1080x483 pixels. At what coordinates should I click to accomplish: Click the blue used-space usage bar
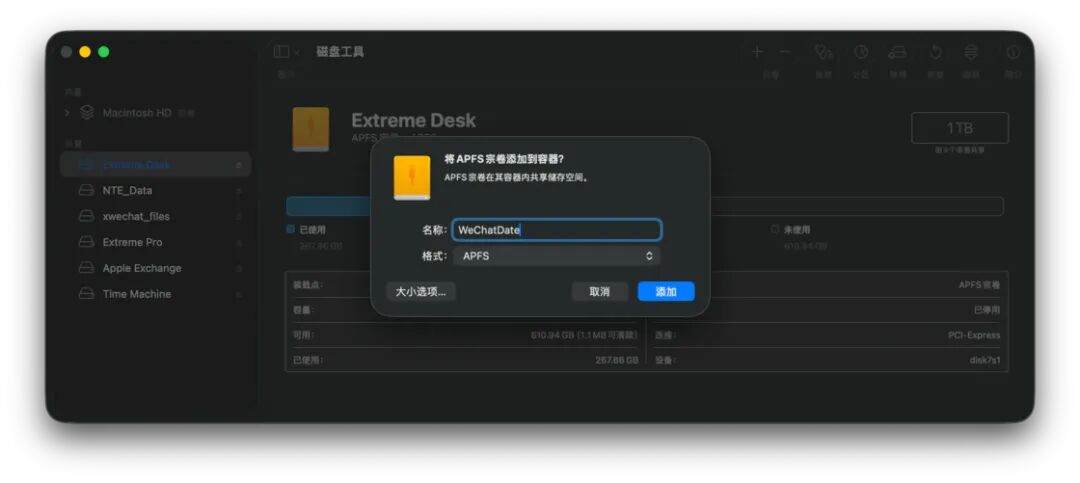coord(329,206)
